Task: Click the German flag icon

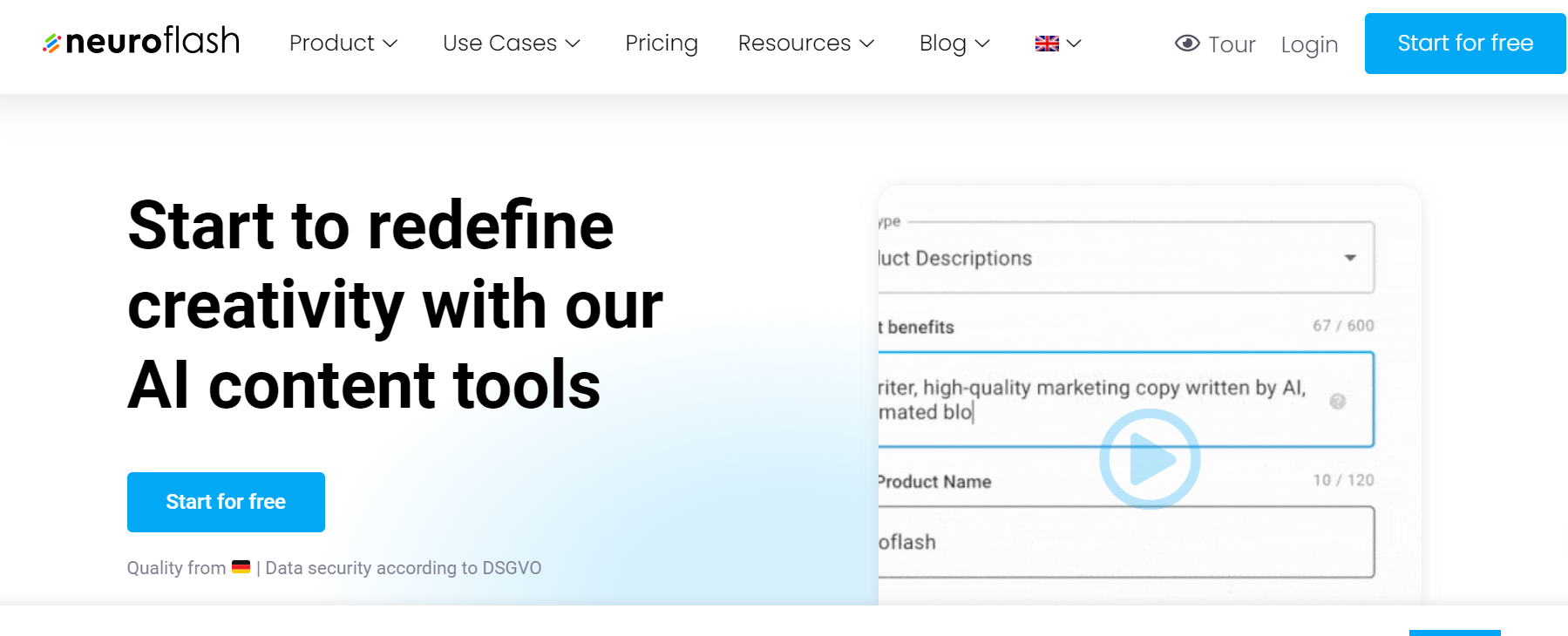Action: click(241, 567)
